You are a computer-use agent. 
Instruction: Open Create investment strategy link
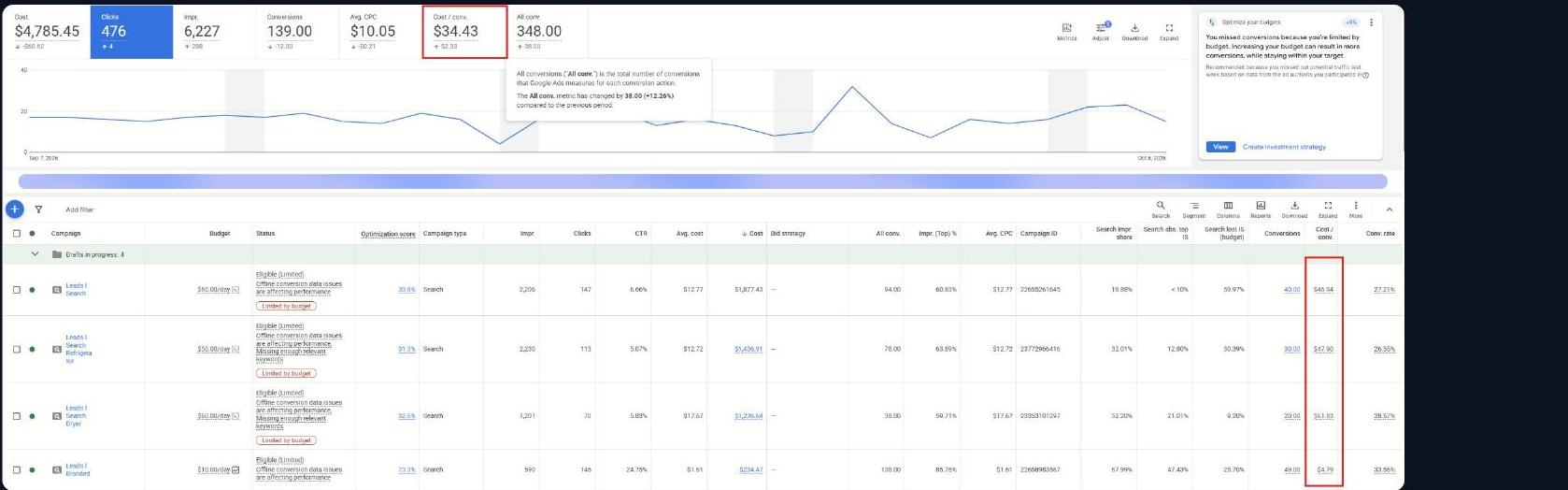point(1284,147)
